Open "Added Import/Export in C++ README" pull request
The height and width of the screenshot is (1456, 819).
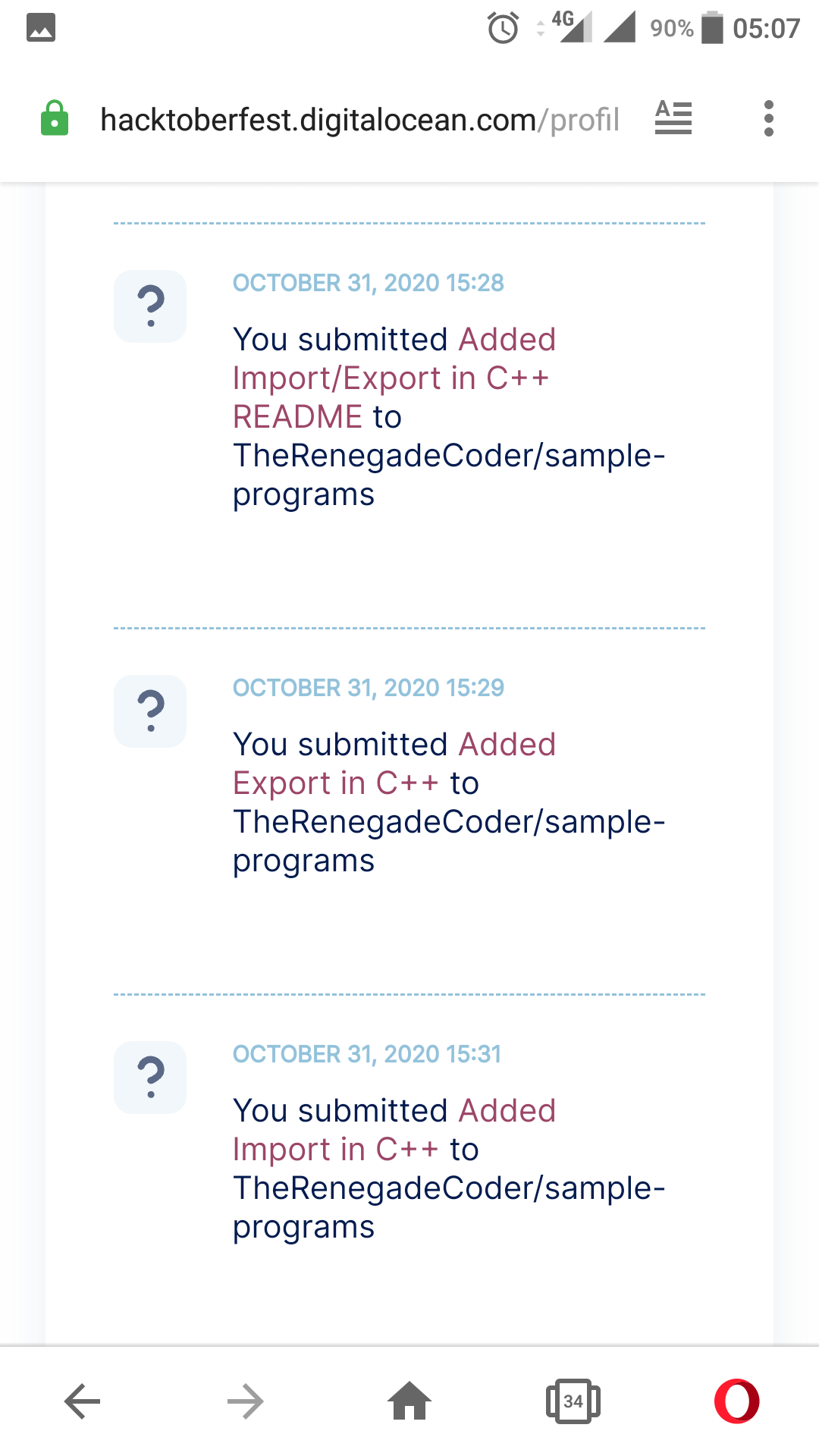[x=391, y=378]
